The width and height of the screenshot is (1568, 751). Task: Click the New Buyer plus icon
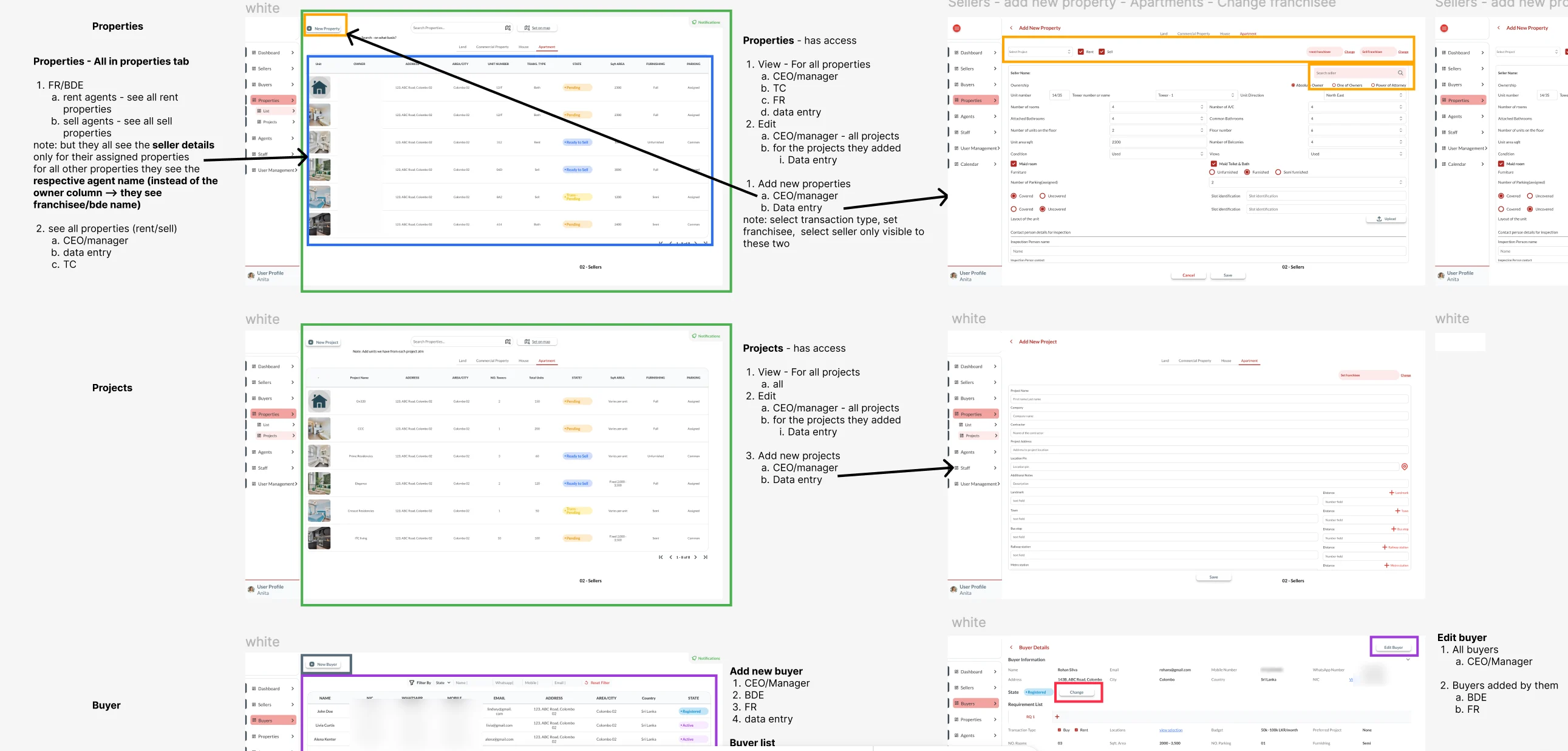(x=312, y=665)
